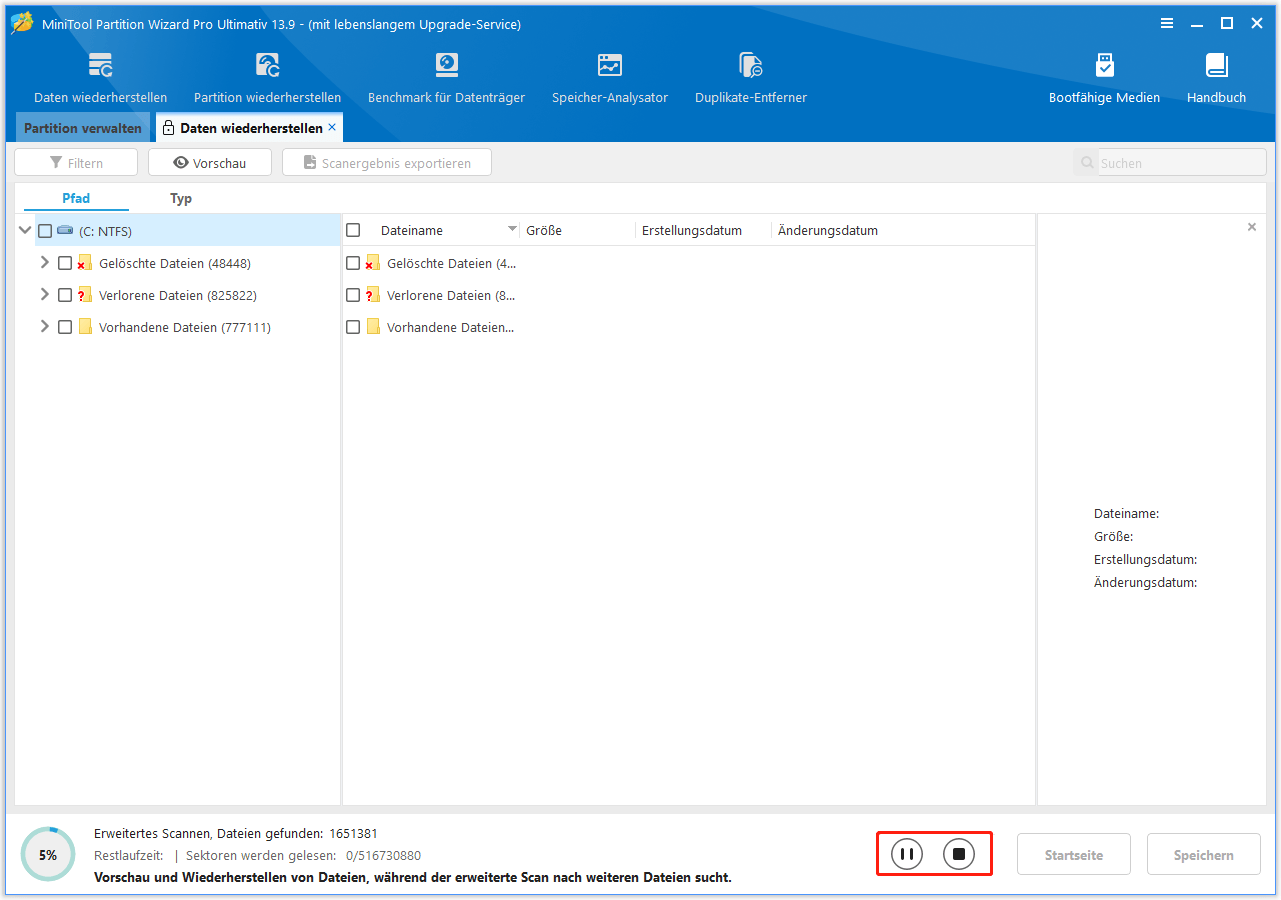This screenshot has height=900, width=1281.
Task: Open Speicher-Analysator tool
Action: click(x=610, y=78)
